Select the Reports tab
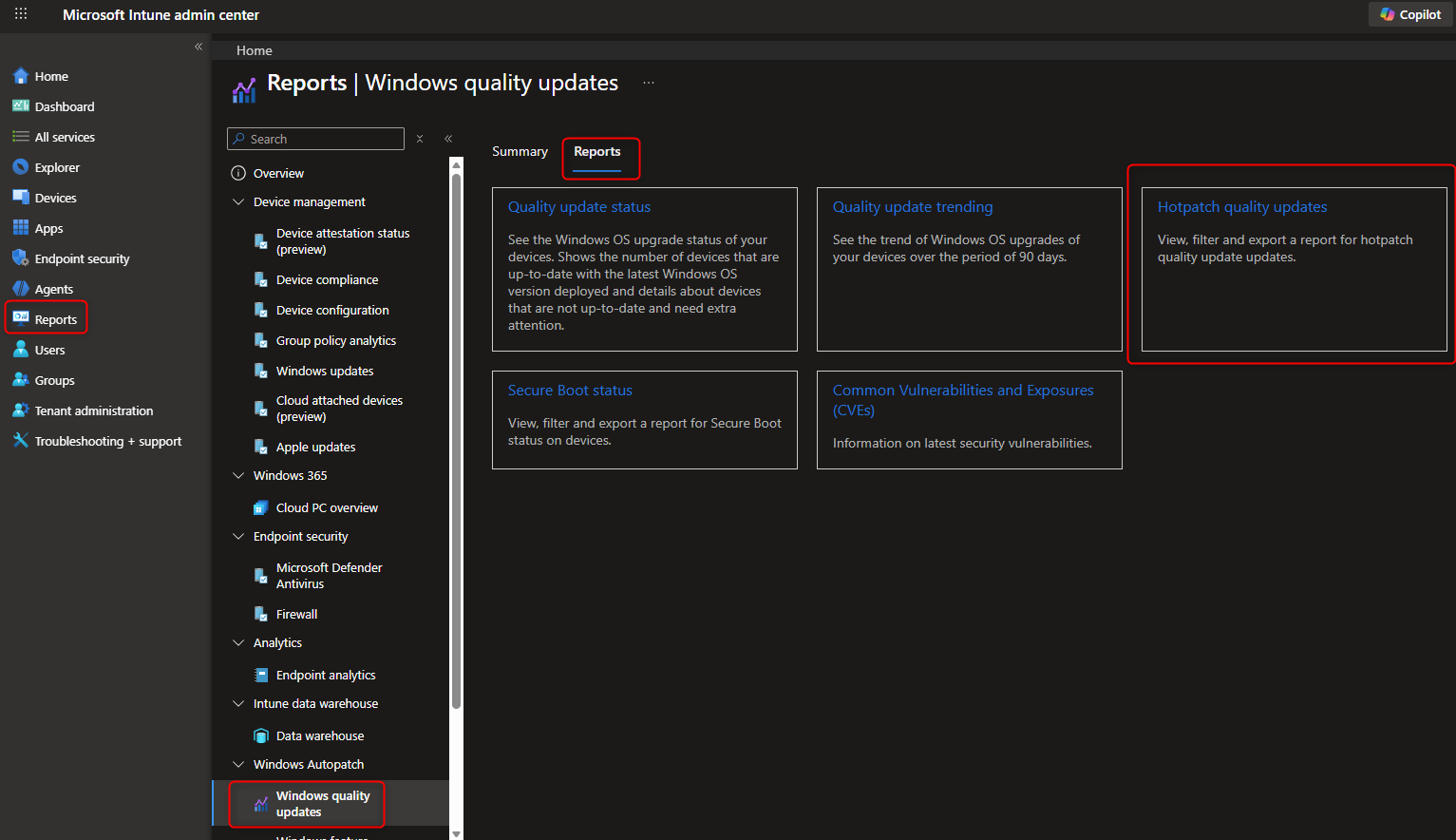The height and width of the screenshot is (840, 1456). coord(597,150)
